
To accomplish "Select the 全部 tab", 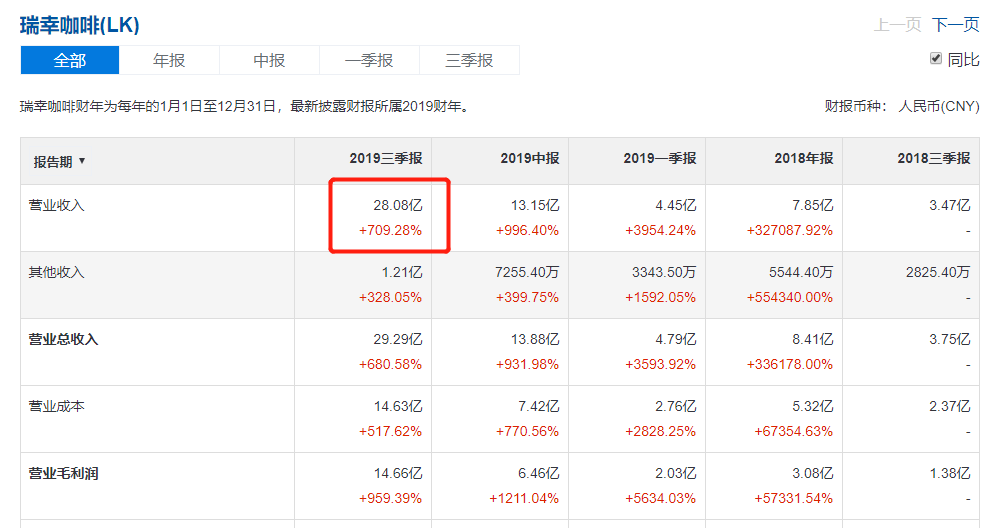I will (x=70, y=60).
